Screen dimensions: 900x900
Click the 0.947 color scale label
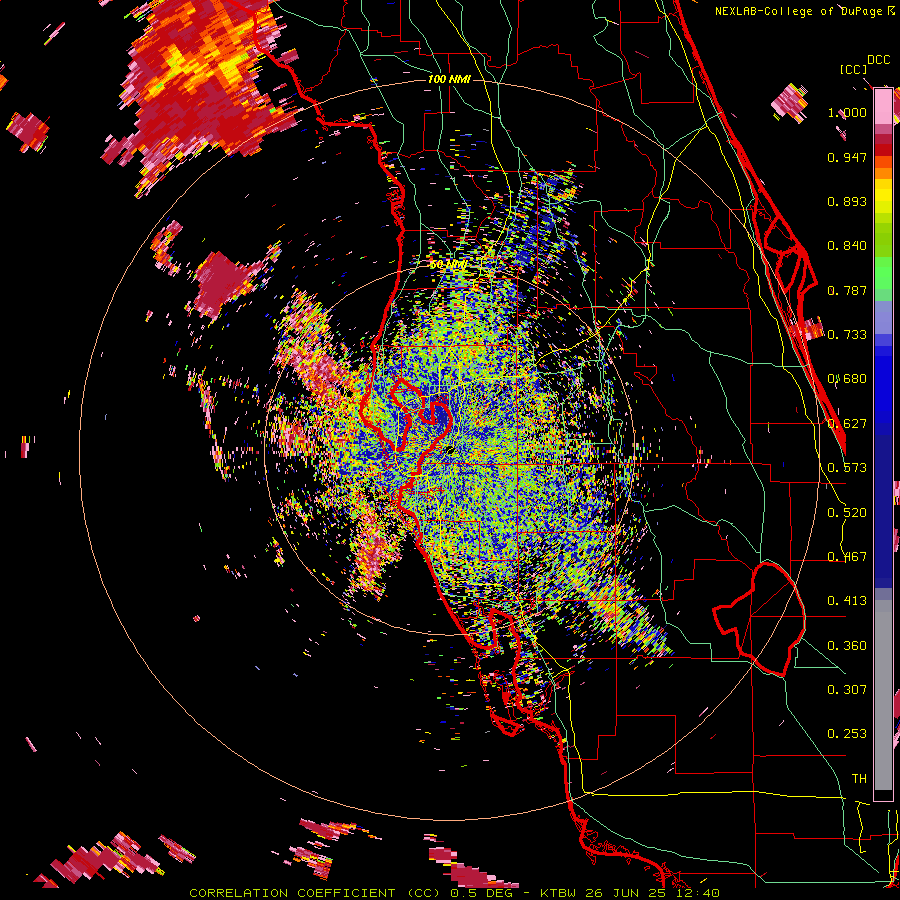click(847, 157)
